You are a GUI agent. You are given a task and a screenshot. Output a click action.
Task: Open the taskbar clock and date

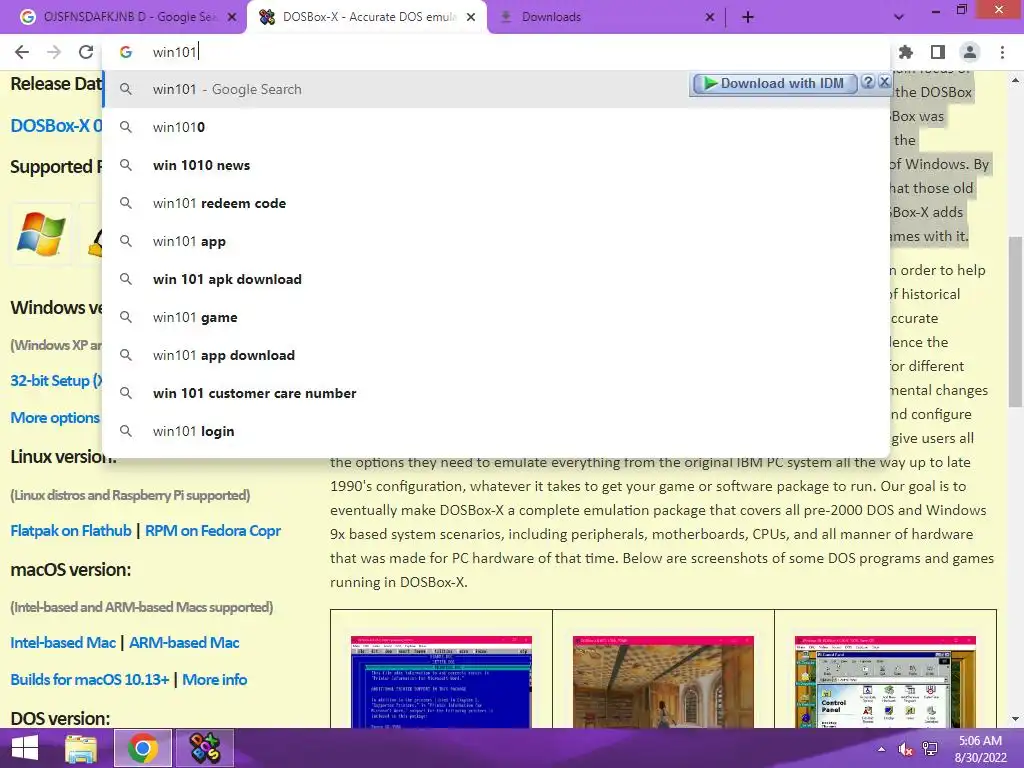(x=980, y=749)
